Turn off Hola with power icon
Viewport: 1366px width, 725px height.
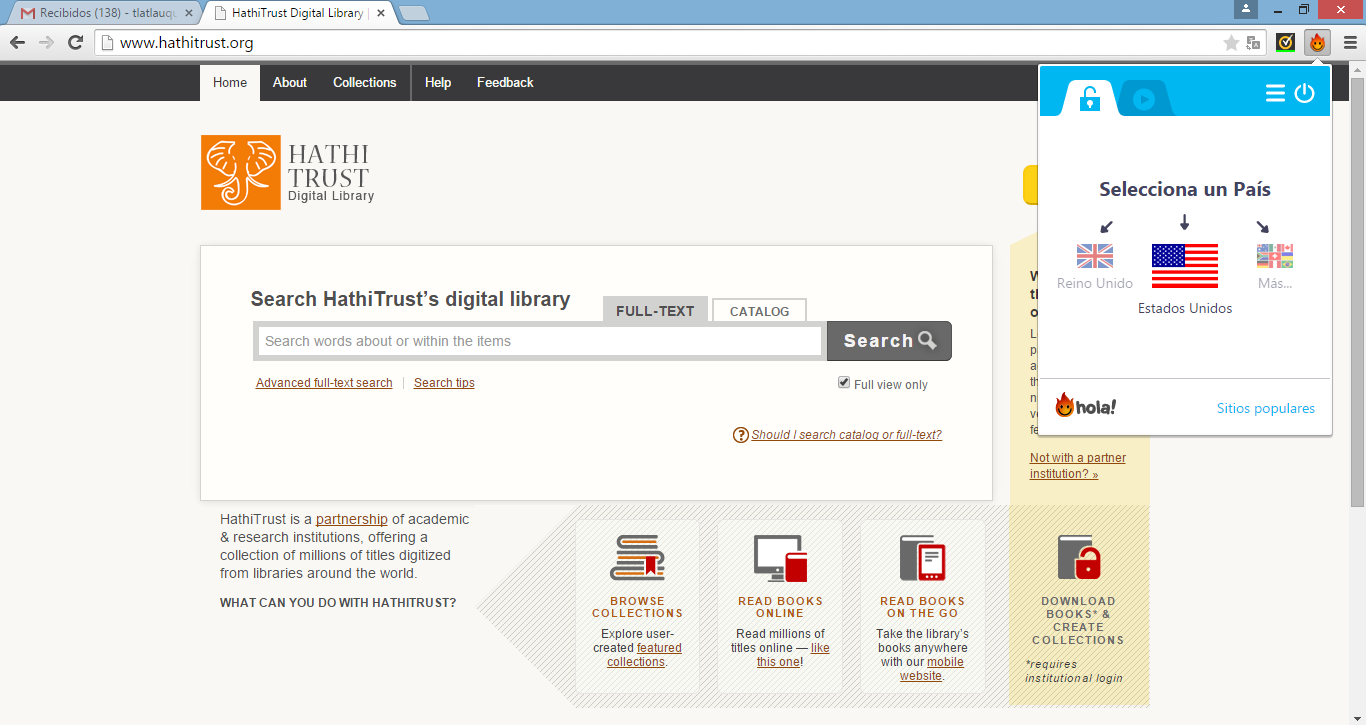click(1304, 93)
